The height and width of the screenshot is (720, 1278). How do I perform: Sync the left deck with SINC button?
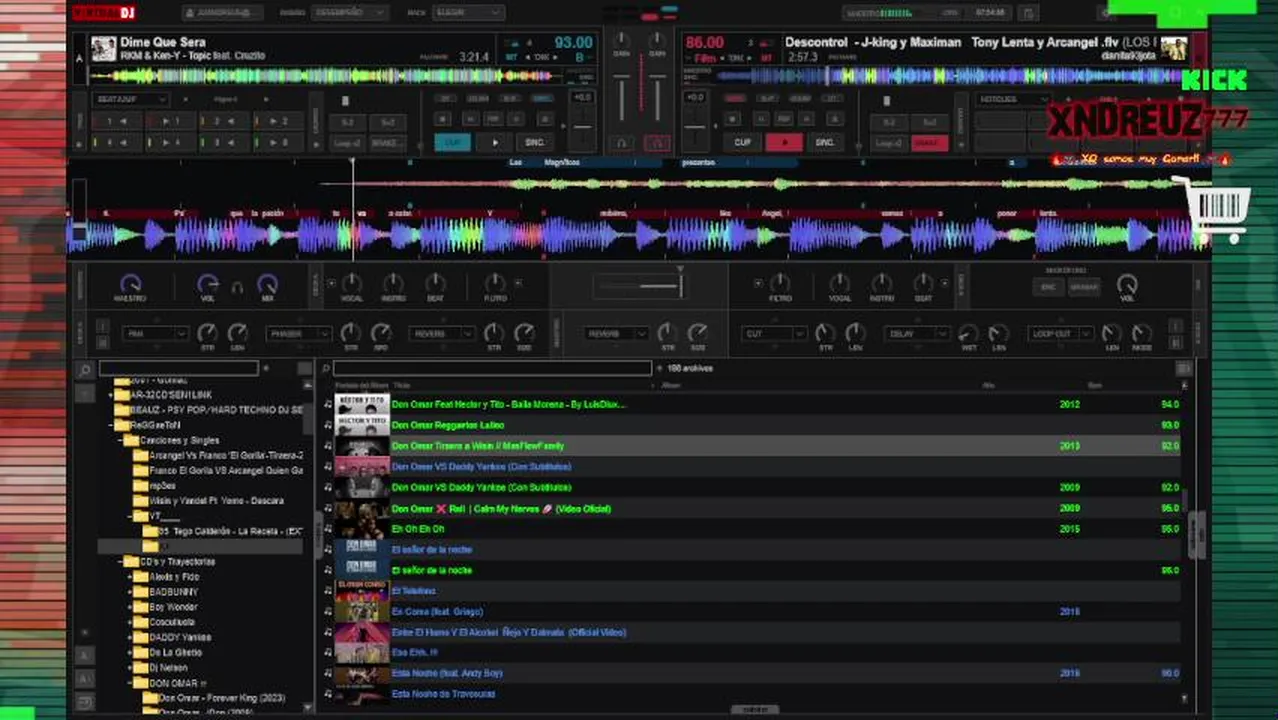[535, 143]
